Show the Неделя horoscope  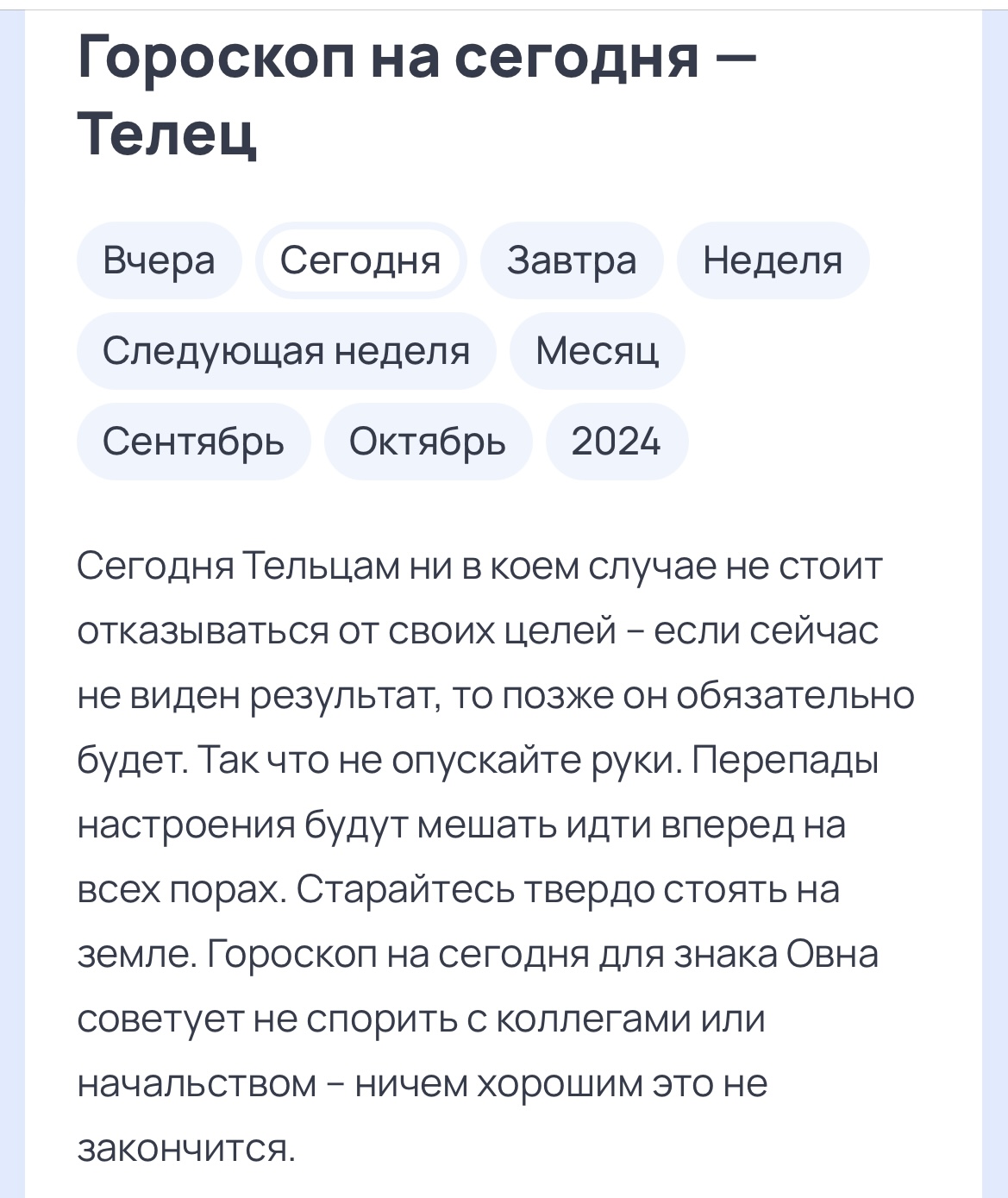click(772, 260)
